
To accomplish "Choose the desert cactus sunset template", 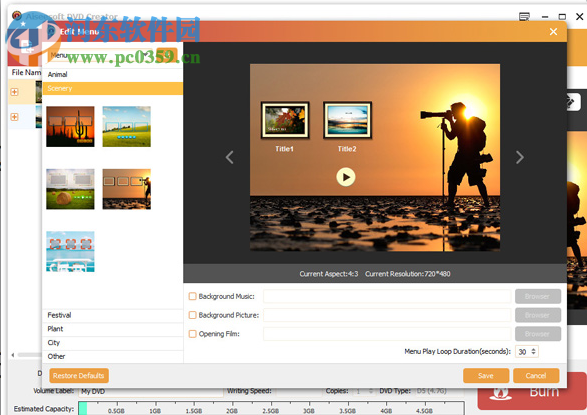I will coord(70,126).
